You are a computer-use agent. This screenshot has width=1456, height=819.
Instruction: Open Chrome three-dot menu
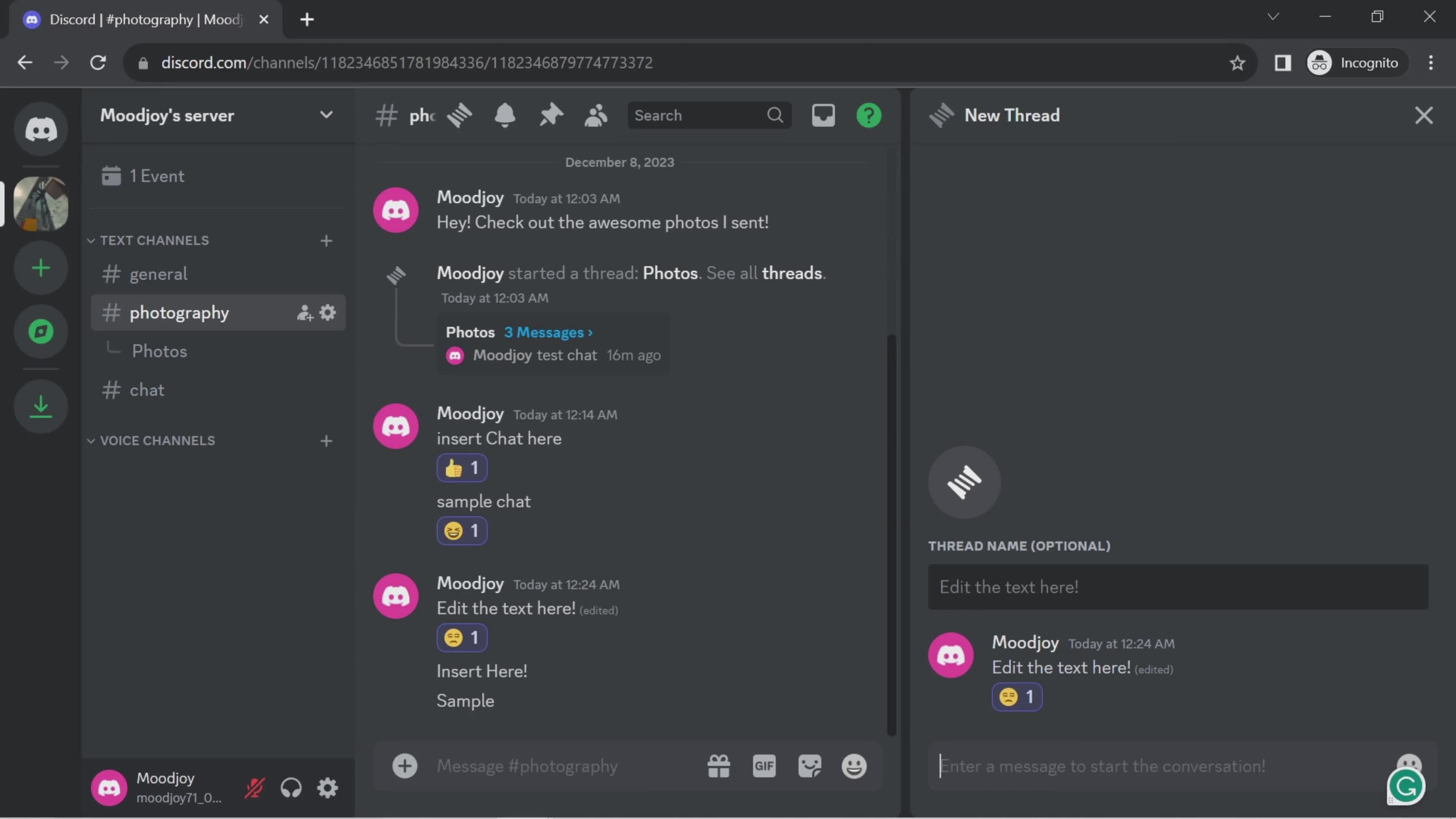pos(1431,62)
